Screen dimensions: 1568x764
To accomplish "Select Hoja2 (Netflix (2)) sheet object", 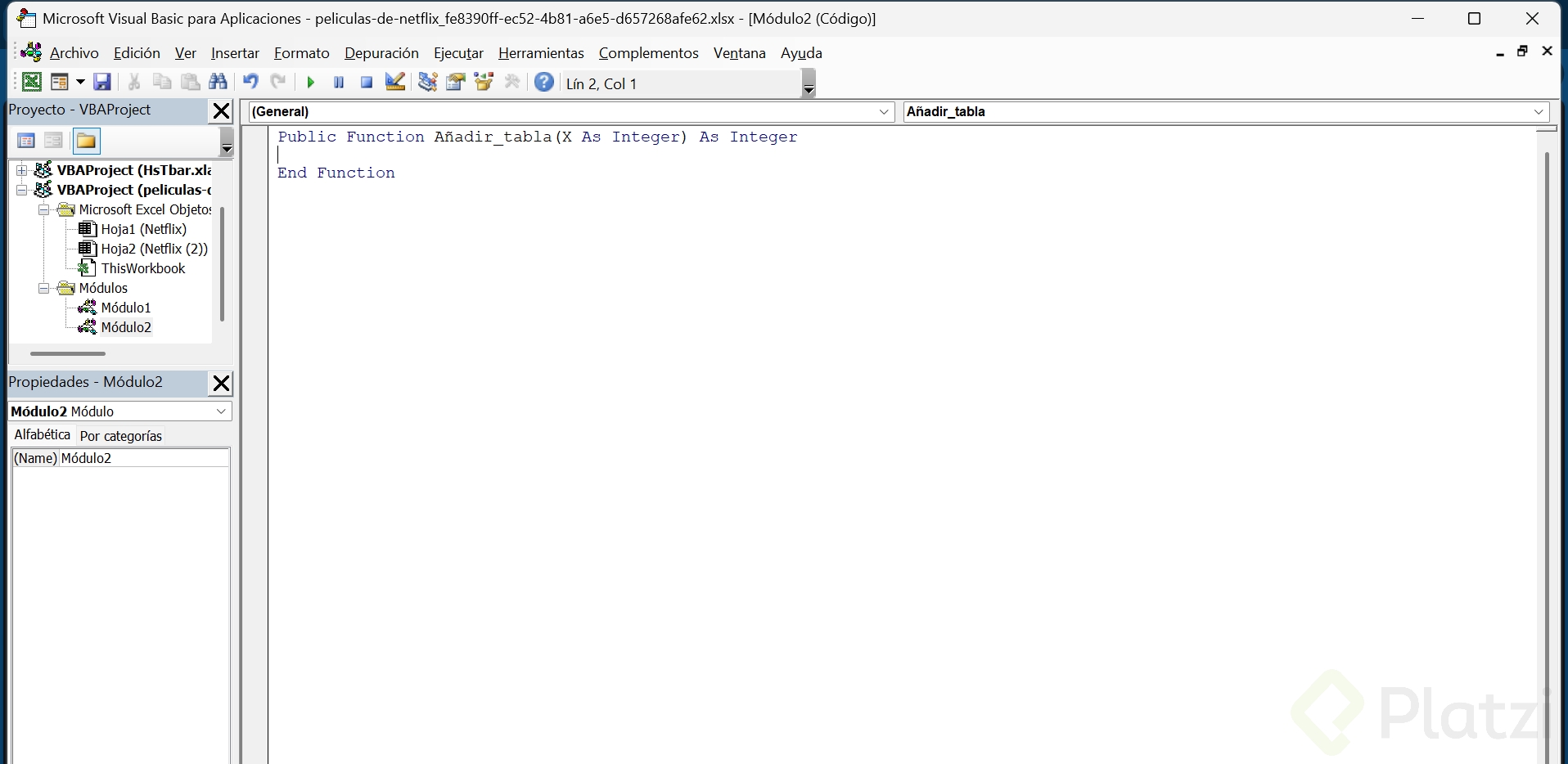I will [x=155, y=249].
